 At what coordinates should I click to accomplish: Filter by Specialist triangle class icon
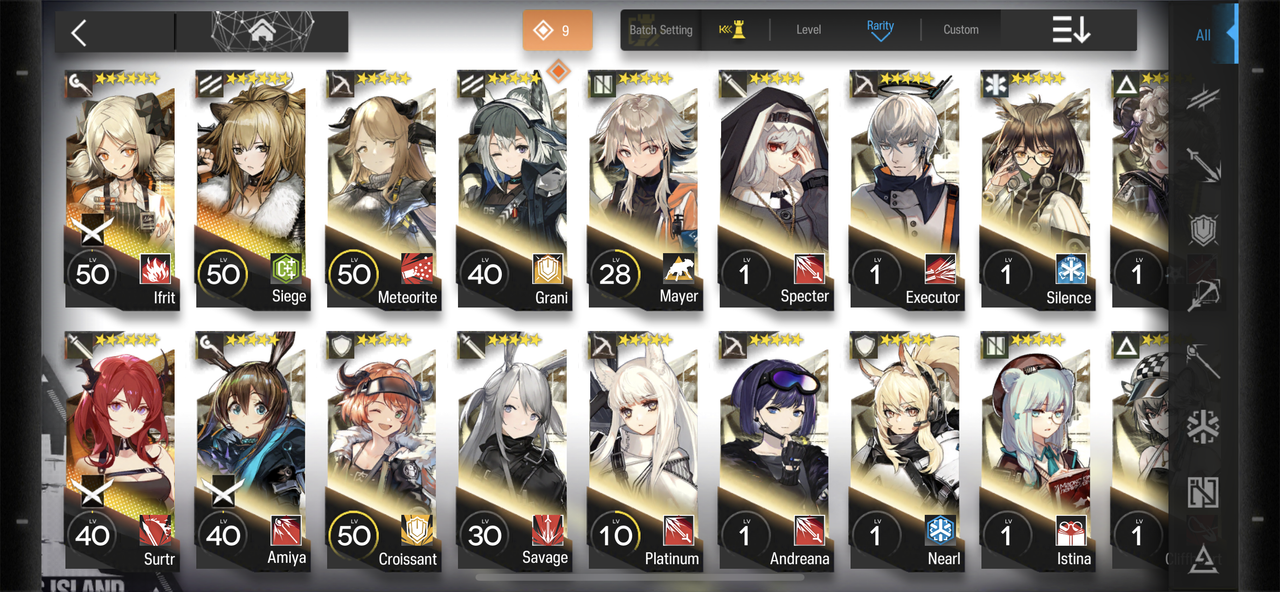pyautogui.click(x=1203, y=558)
